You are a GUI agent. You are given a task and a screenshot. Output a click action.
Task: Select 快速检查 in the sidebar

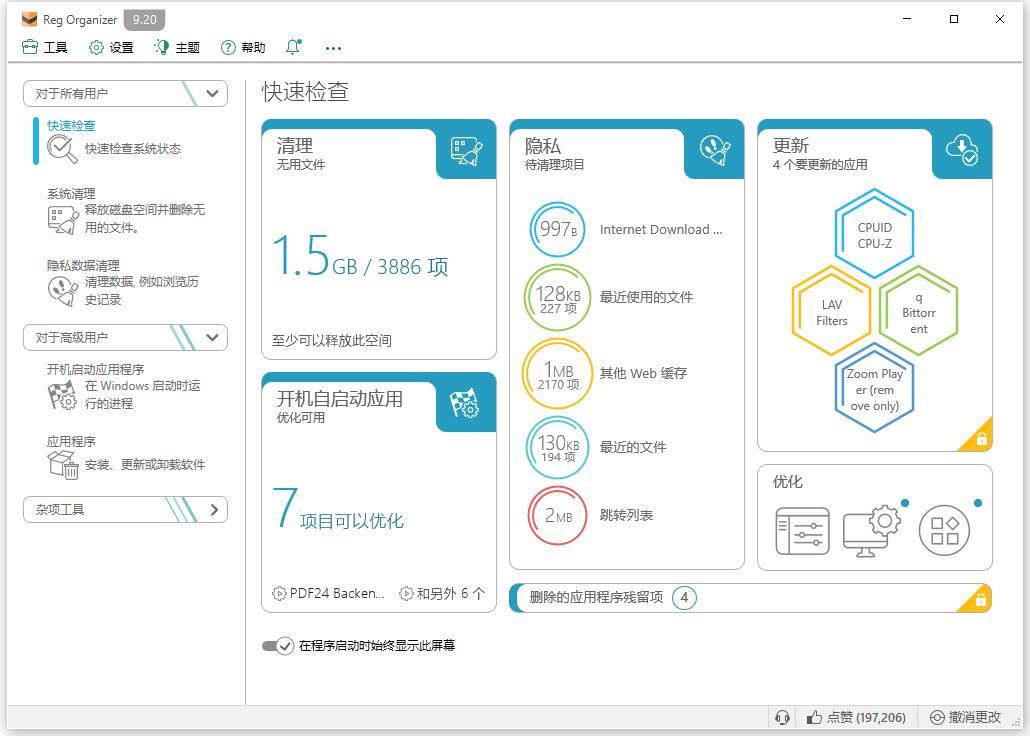click(x=71, y=125)
